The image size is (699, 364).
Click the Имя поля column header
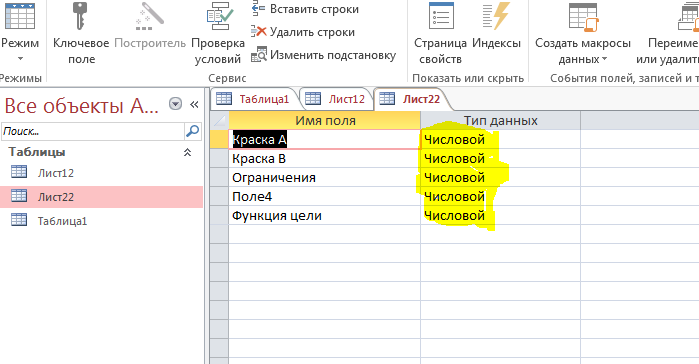(x=325, y=120)
